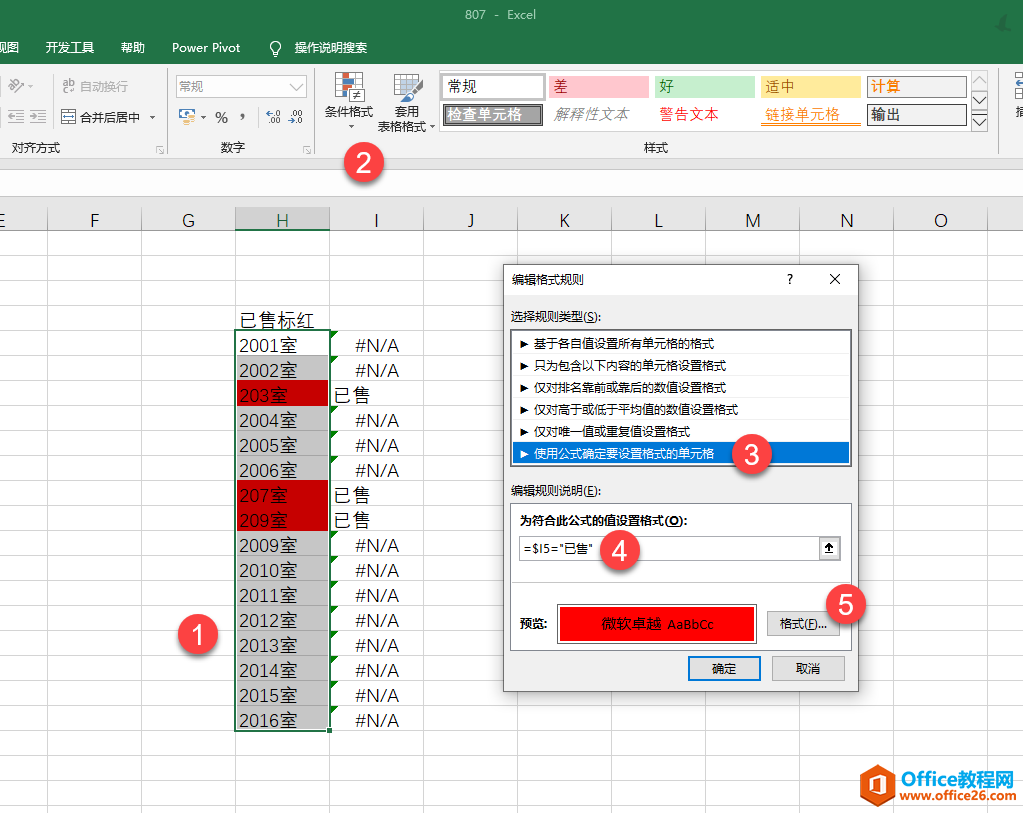Click red cell 203室
This screenshot has height=813, width=1023.
point(282,395)
